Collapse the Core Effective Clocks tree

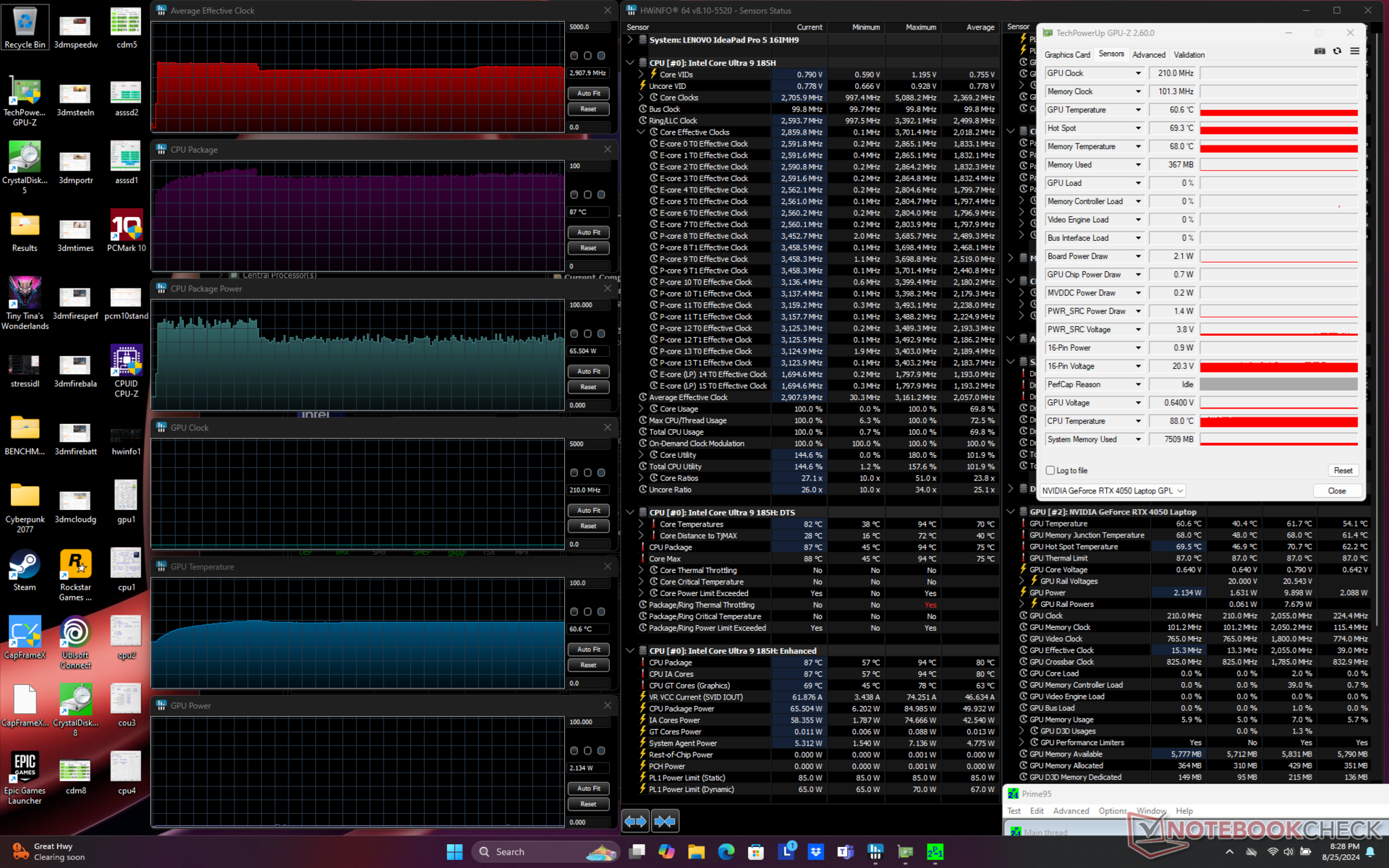pyautogui.click(x=641, y=132)
